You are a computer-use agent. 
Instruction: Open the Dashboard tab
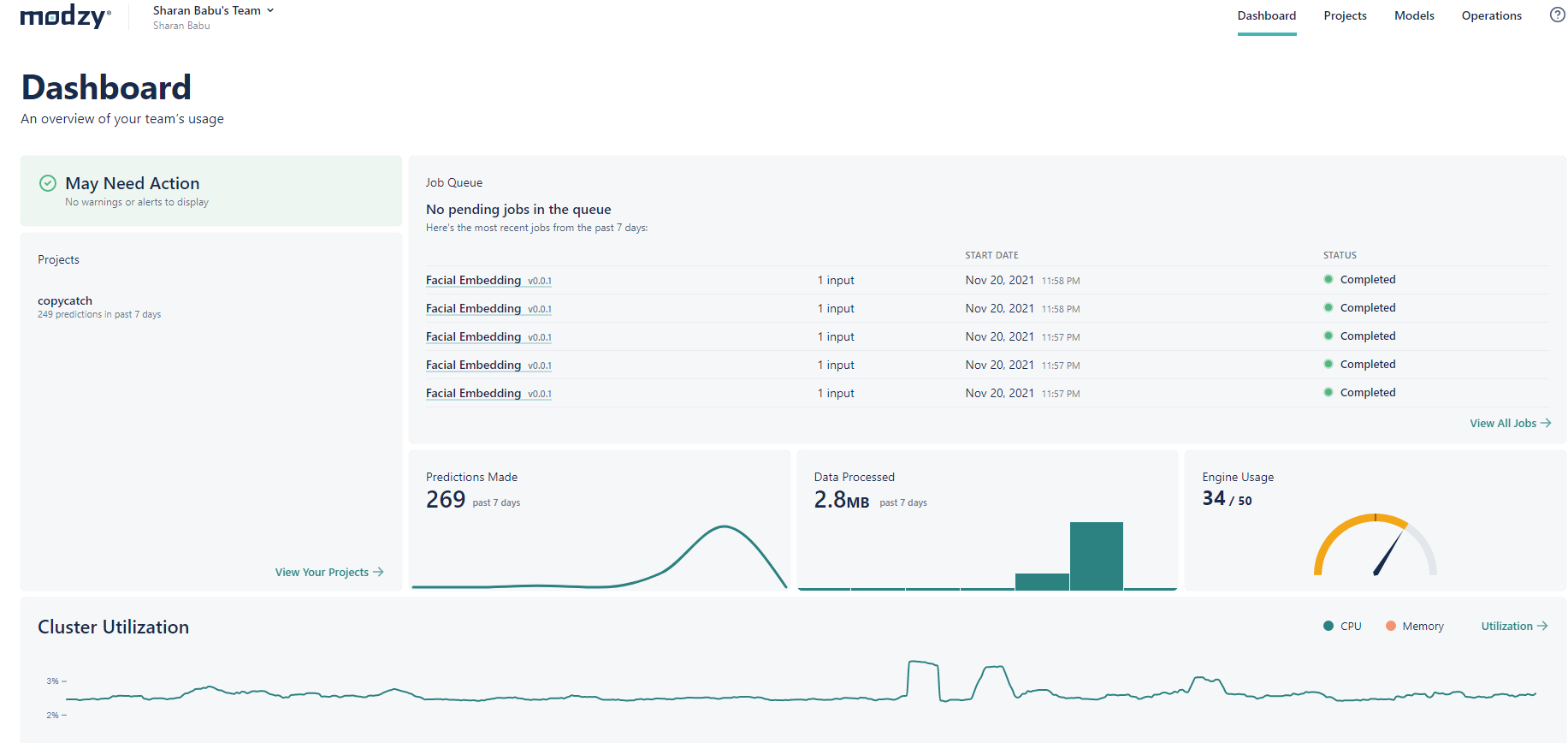[1267, 16]
